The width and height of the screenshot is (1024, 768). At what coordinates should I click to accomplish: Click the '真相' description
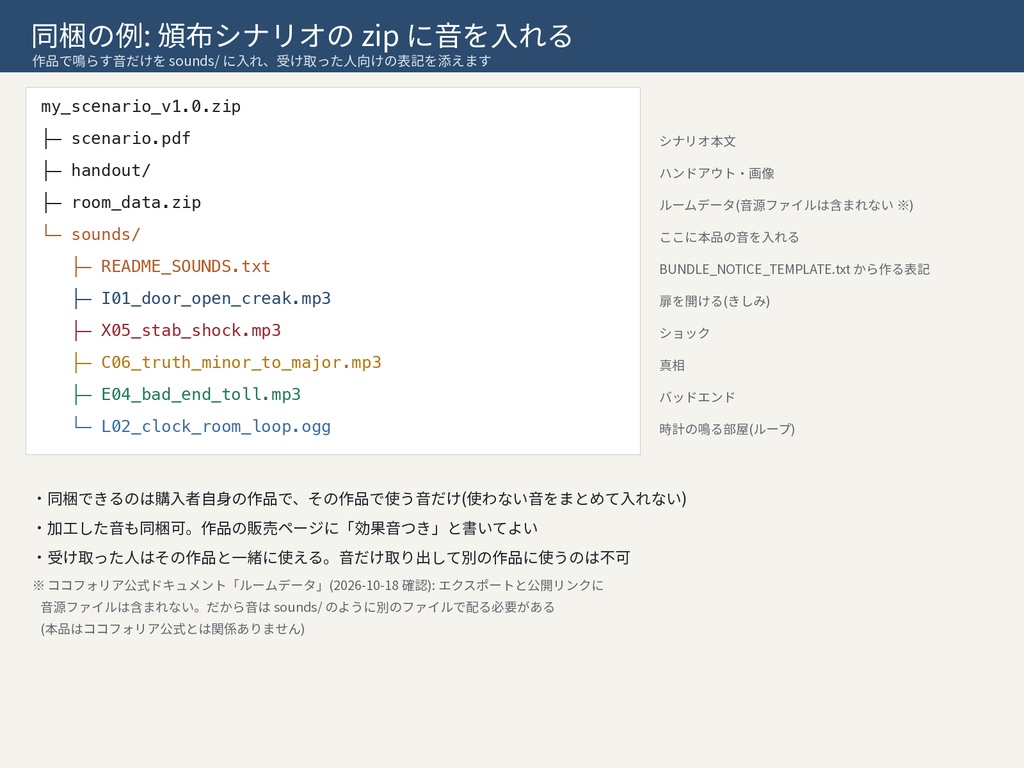(x=672, y=365)
